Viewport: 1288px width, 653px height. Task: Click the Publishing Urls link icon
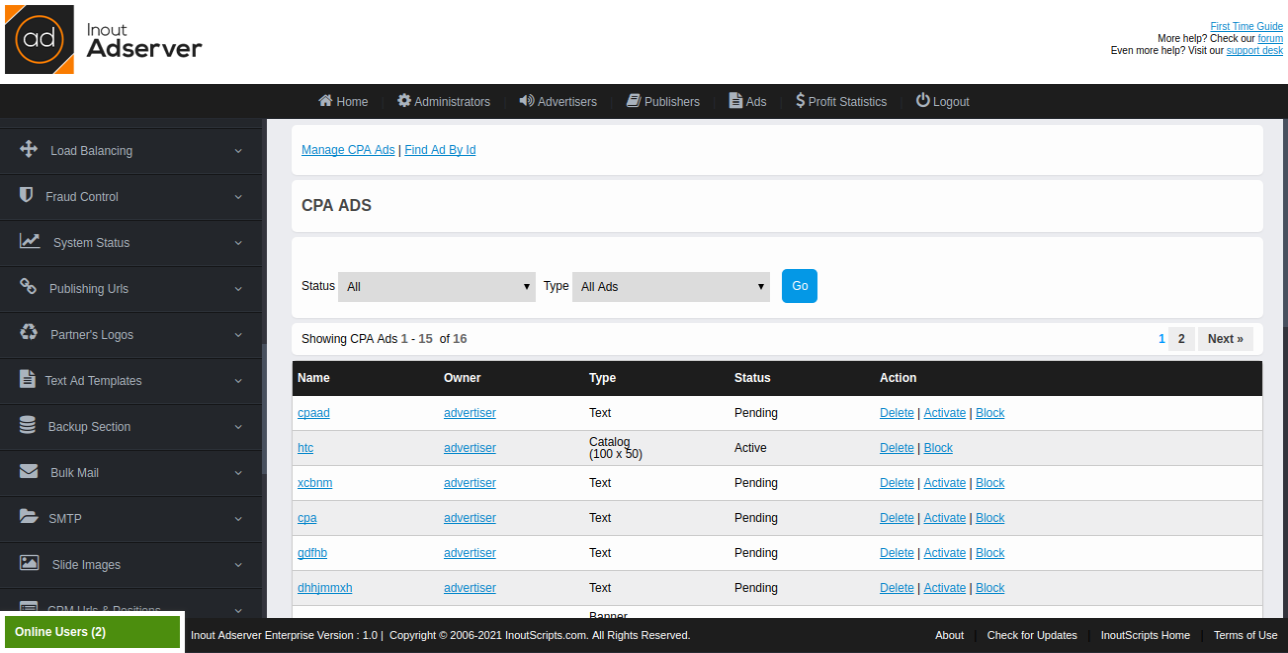pyautogui.click(x=28, y=287)
